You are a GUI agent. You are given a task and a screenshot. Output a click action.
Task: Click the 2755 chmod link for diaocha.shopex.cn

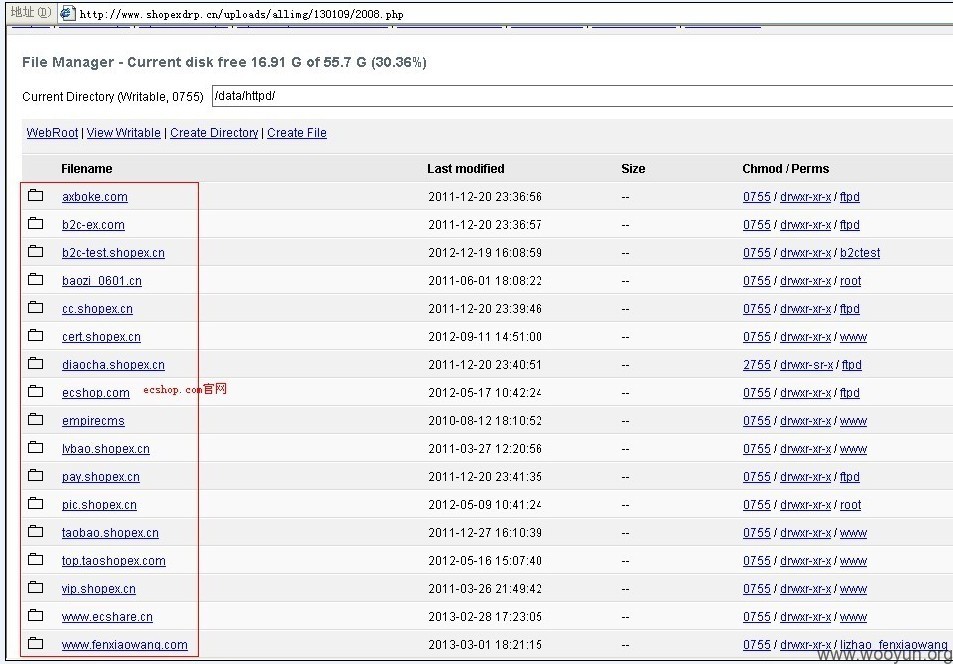point(757,365)
